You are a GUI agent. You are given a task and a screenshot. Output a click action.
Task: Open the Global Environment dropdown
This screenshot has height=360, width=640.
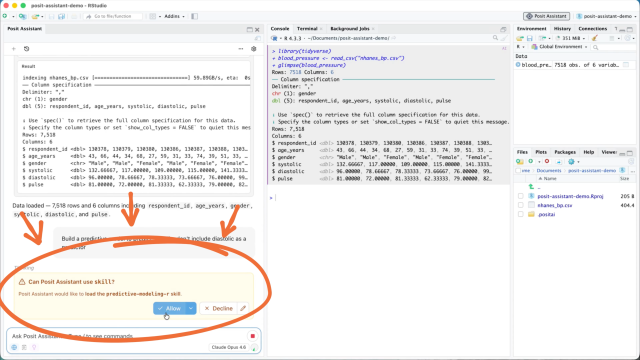(x=560, y=47)
